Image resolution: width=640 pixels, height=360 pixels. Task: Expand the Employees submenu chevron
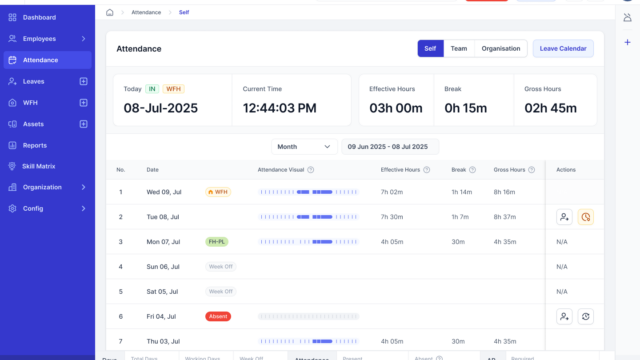(x=83, y=38)
